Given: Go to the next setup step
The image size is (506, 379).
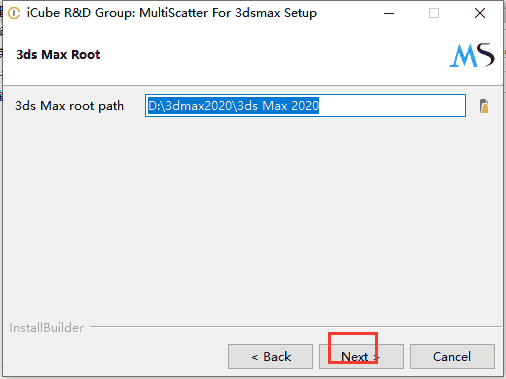Looking at the screenshot, I should click(x=361, y=357).
